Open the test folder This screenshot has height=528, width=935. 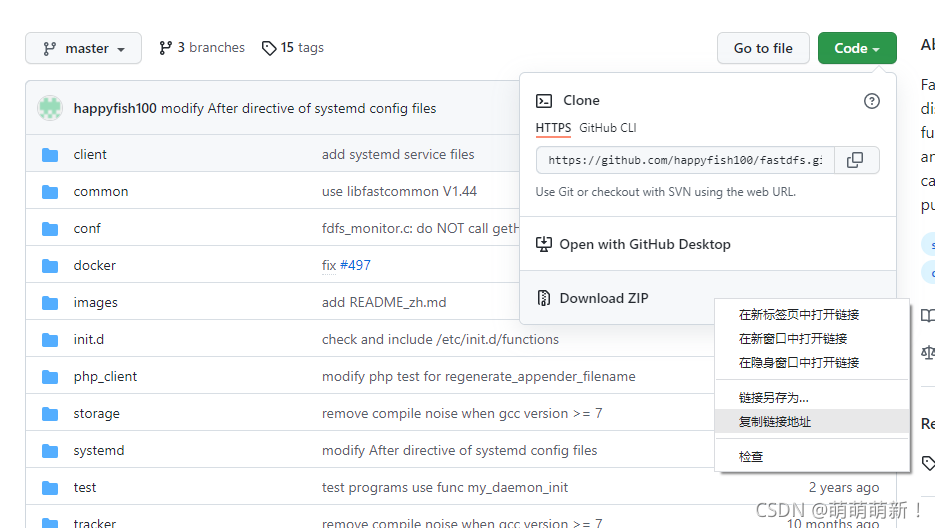tap(85, 487)
